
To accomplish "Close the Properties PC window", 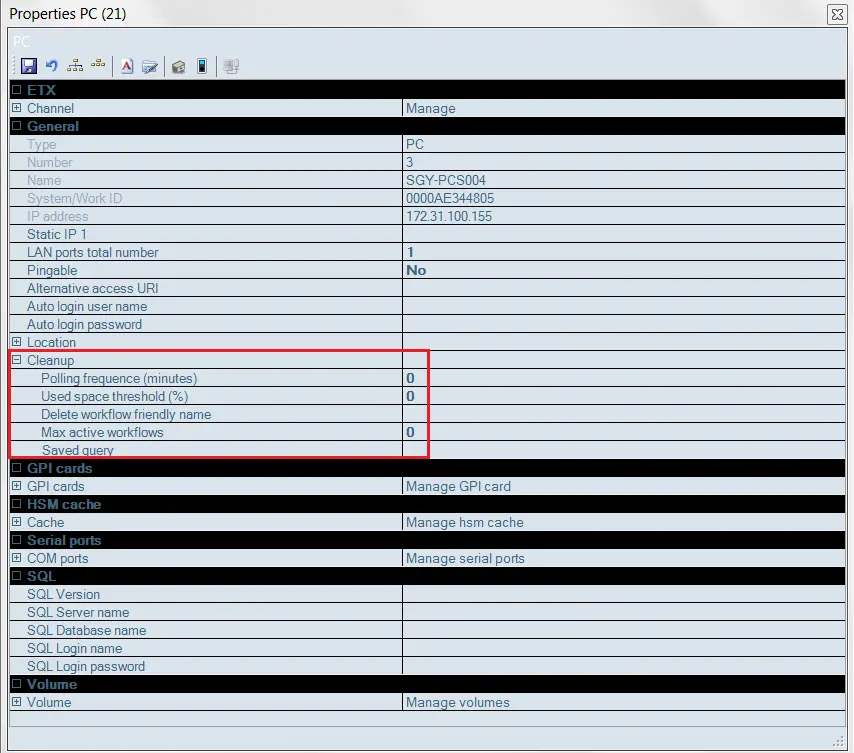I will click(x=836, y=14).
